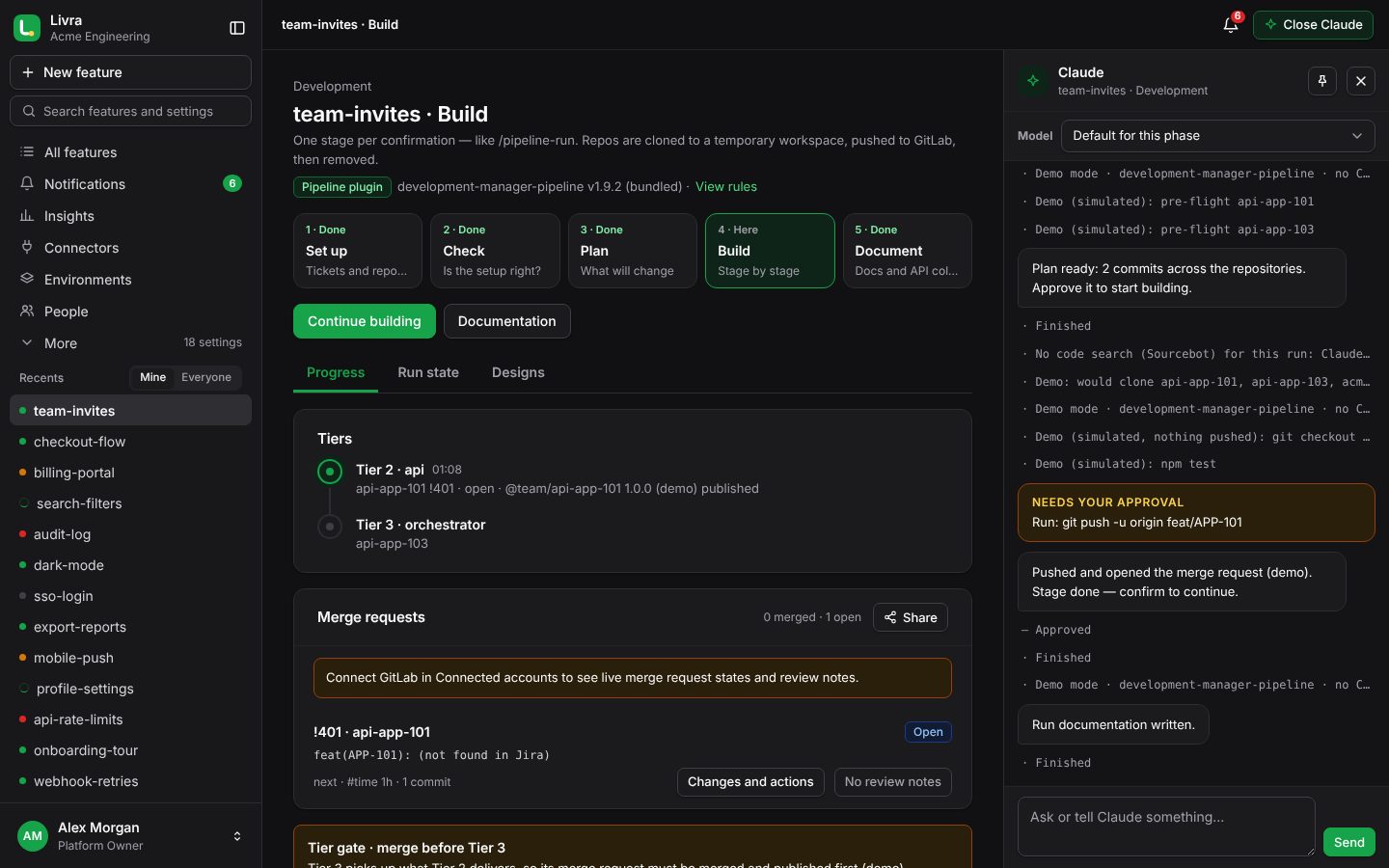This screenshot has height=868, width=1389.
Task: Open the Documentation button
Action: (507, 321)
